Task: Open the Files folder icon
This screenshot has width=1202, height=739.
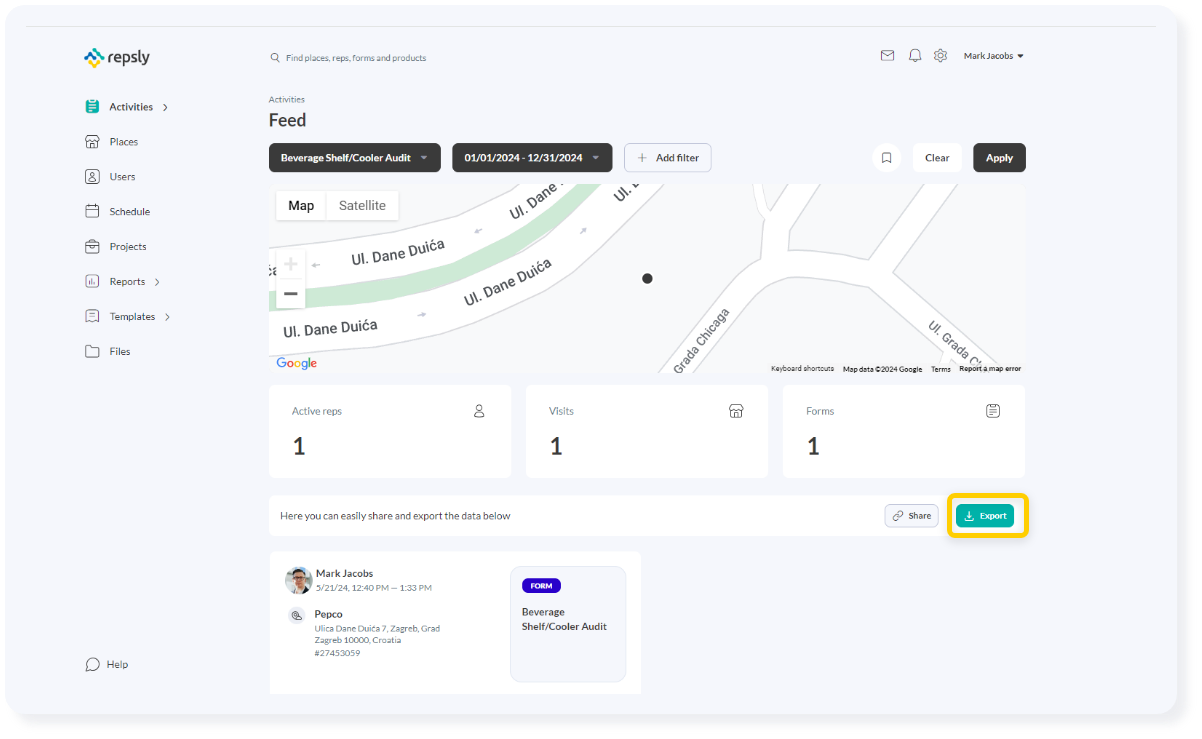Action: (x=91, y=351)
